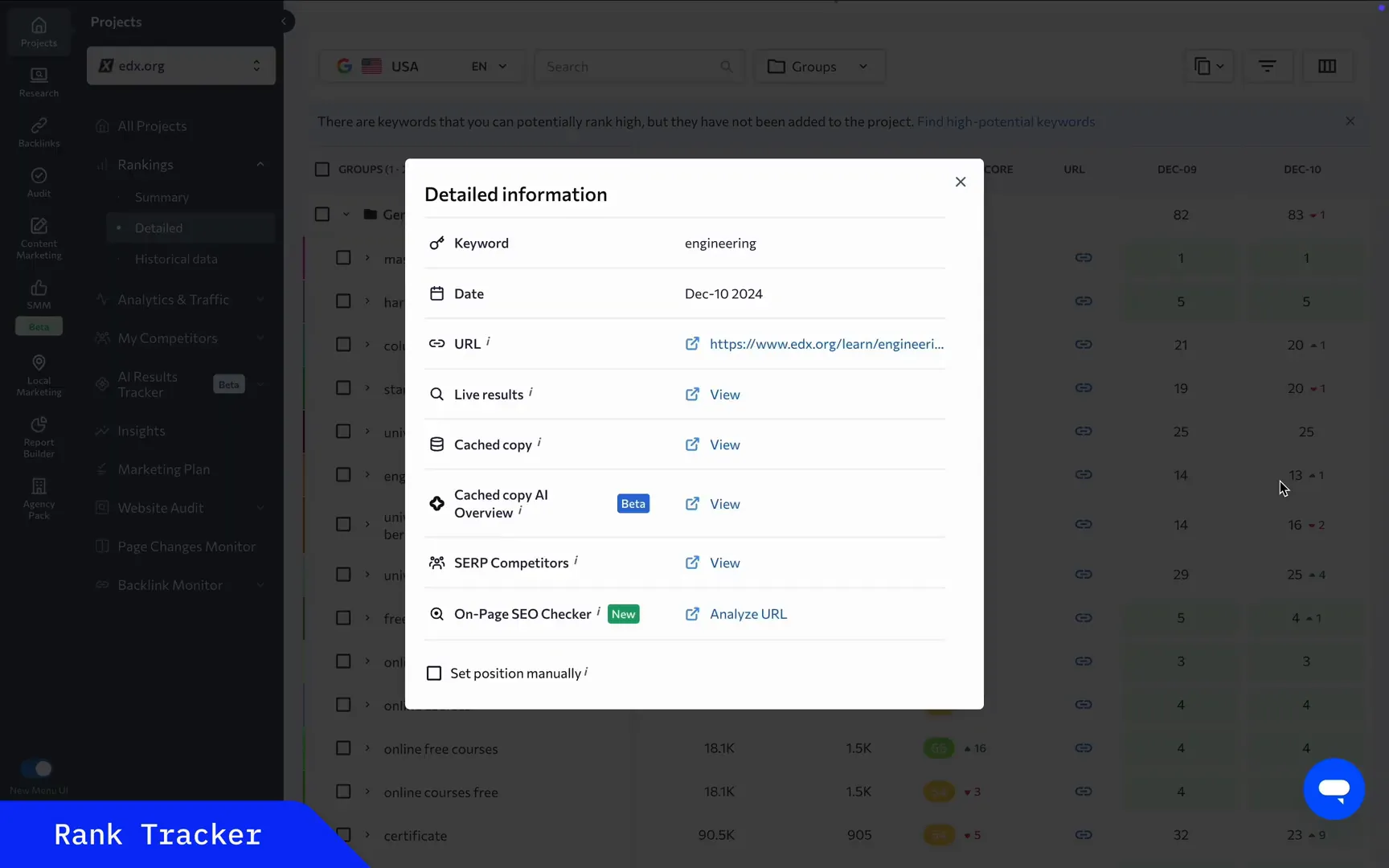Click Find high-potential keywords link
Viewport: 1389px width, 868px height.
(1006, 121)
